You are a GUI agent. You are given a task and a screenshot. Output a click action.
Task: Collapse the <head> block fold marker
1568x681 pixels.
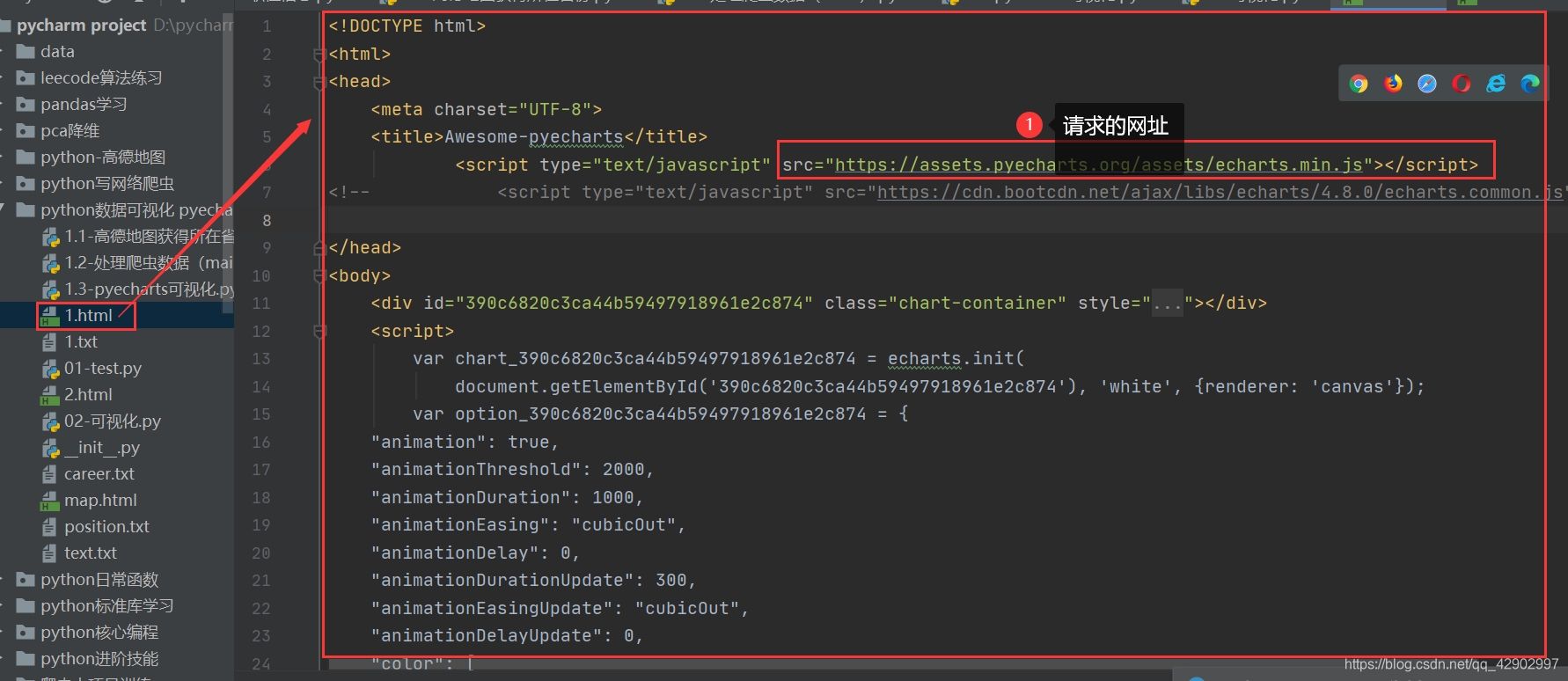319,82
